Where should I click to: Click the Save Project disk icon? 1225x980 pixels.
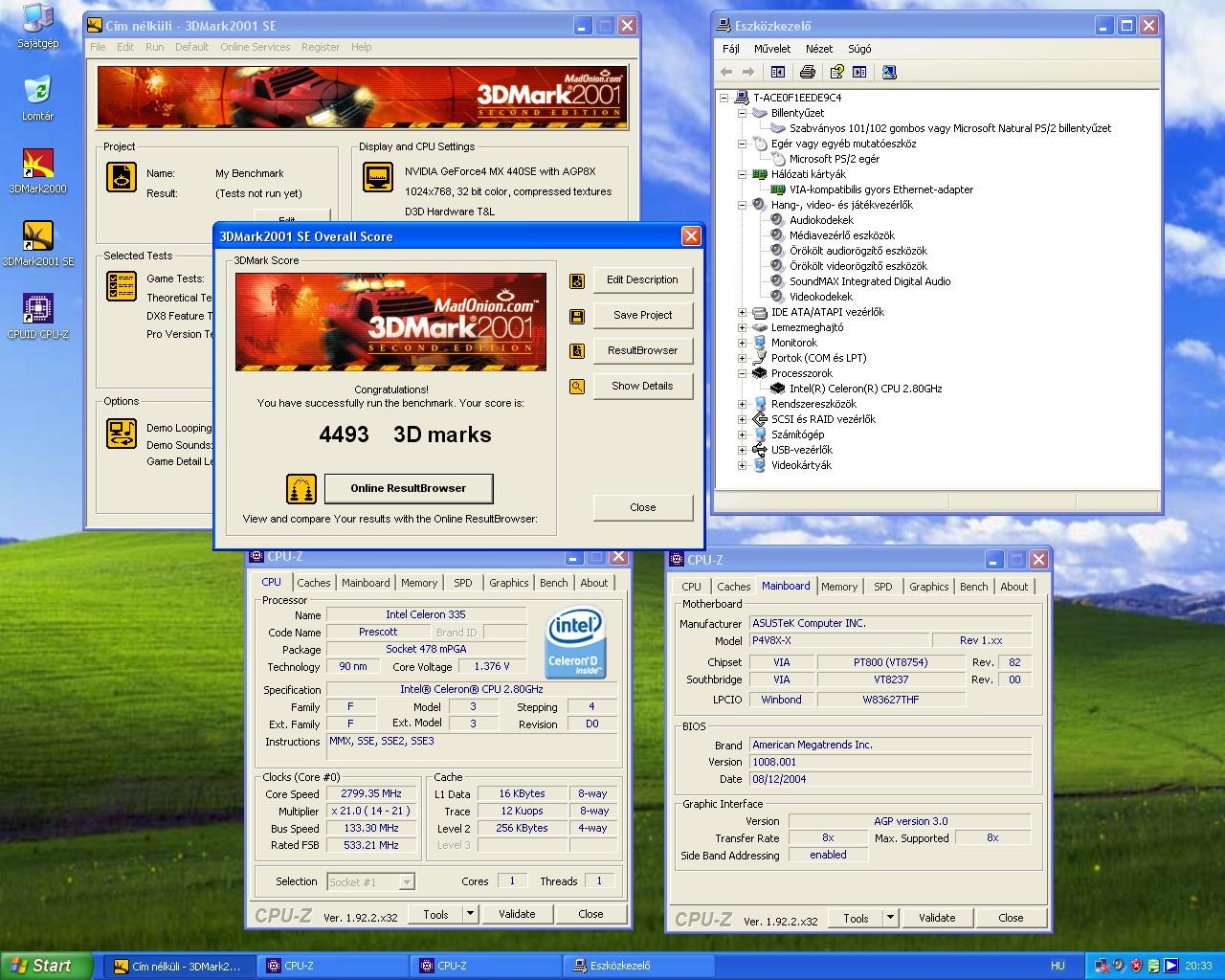click(x=577, y=316)
